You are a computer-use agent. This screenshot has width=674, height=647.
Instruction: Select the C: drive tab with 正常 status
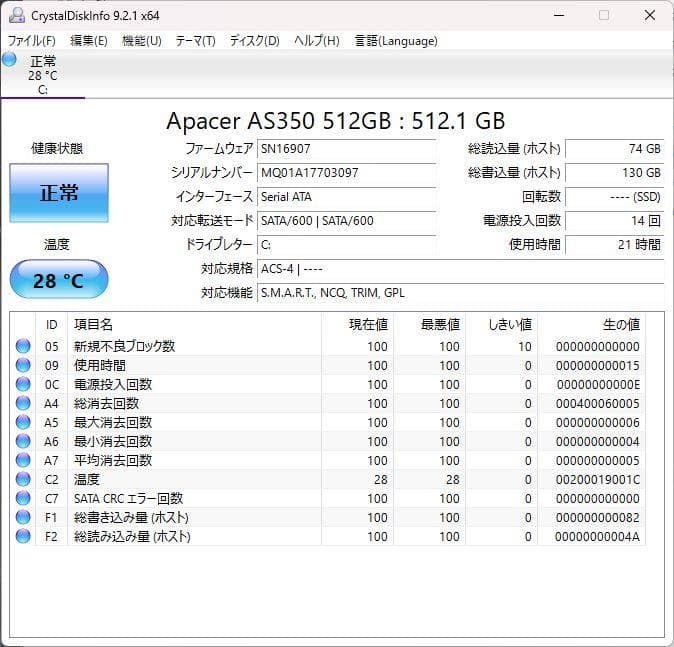click(43, 74)
